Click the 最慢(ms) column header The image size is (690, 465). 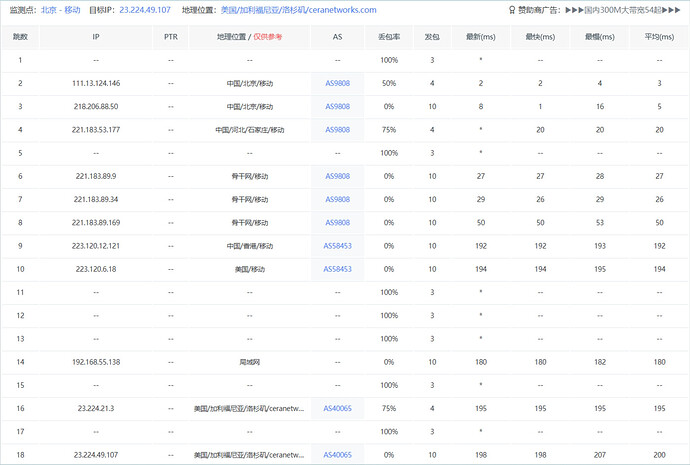(600, 37)
